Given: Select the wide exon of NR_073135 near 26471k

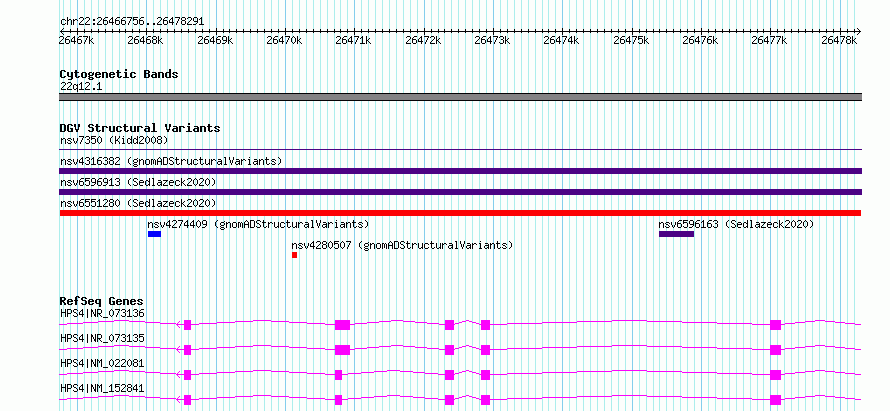Looking at the screenshot, I should point(342,350).
